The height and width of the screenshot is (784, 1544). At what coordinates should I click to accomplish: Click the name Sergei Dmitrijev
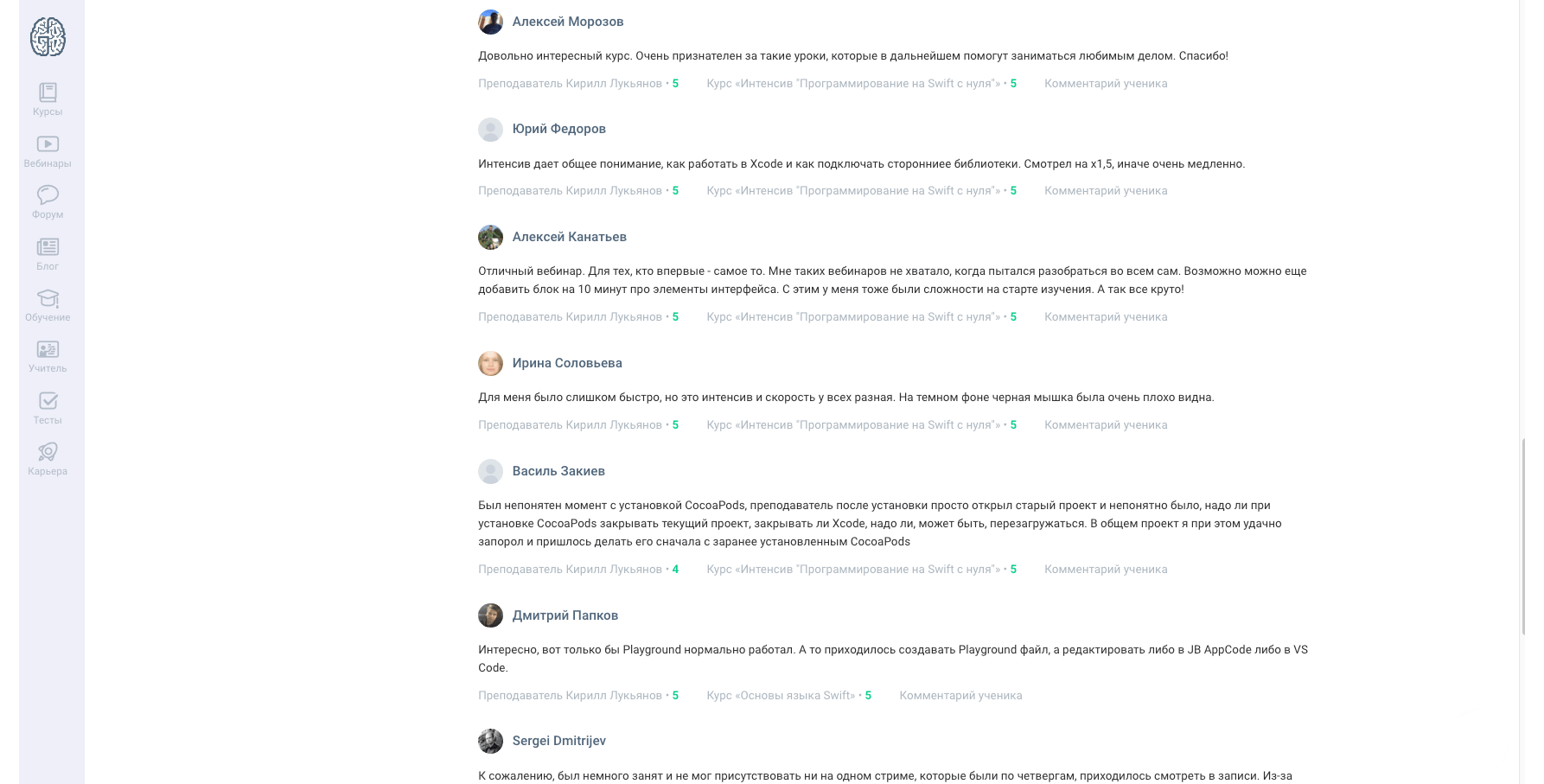pos(558,741)
